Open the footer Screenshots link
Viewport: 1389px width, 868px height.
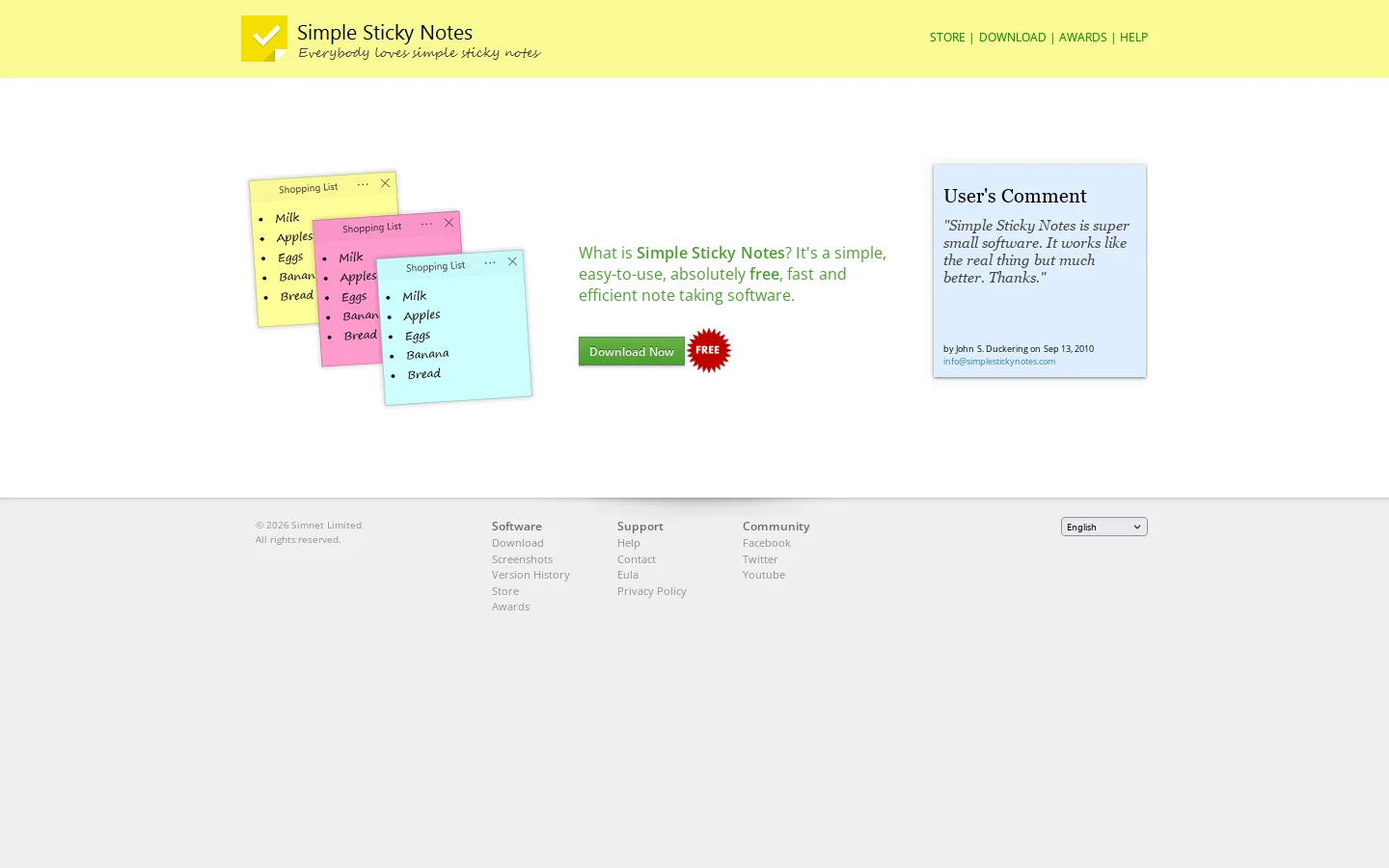pyautogui.click(x=522, y=559)
